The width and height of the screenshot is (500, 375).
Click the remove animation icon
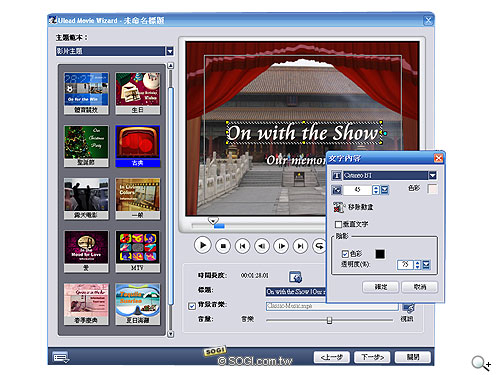pos(338,207)
